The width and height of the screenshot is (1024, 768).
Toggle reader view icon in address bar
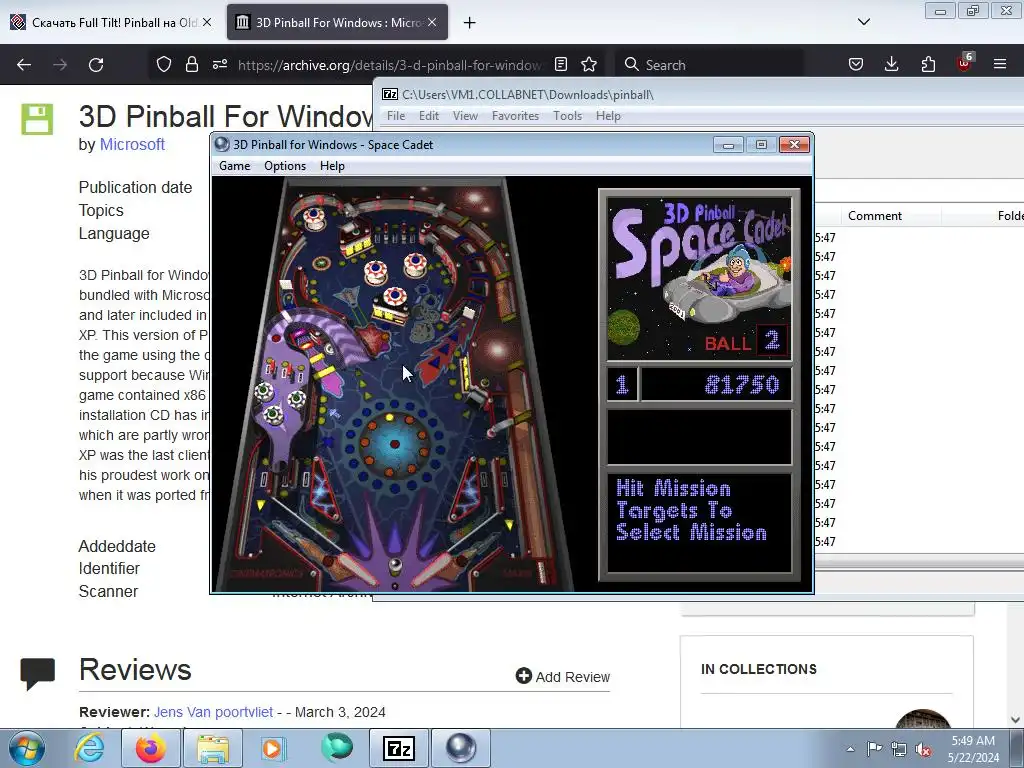(x=561, y=65)
